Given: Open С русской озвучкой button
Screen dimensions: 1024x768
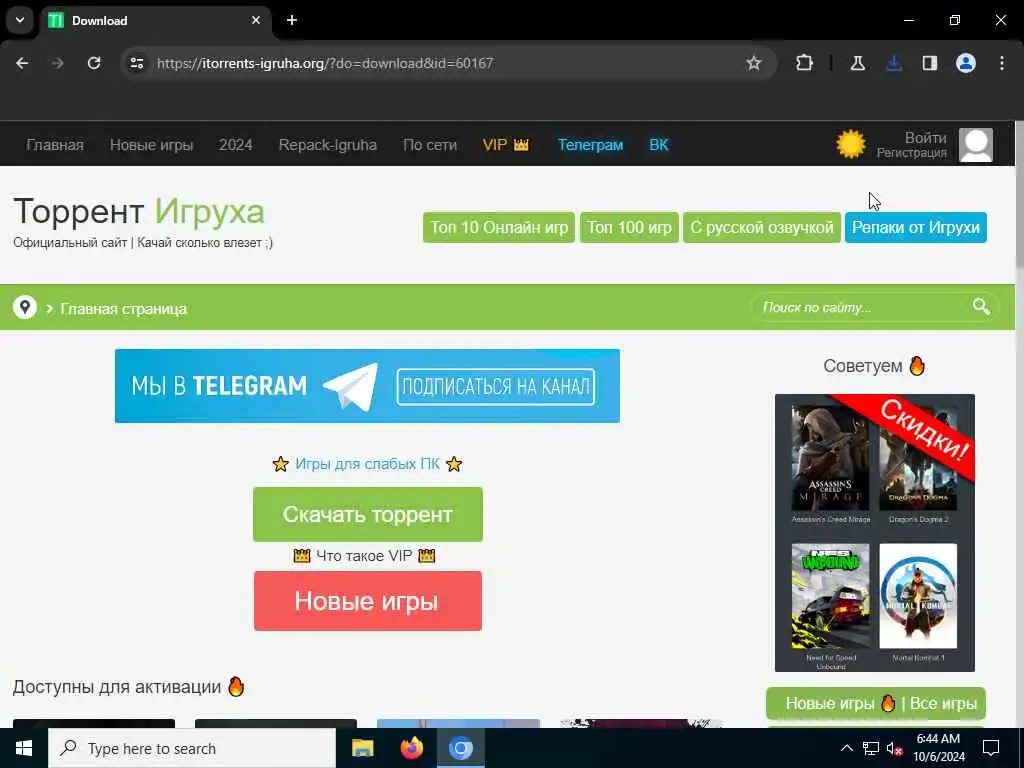Looking at the screenshot, I should pos(761,227).
